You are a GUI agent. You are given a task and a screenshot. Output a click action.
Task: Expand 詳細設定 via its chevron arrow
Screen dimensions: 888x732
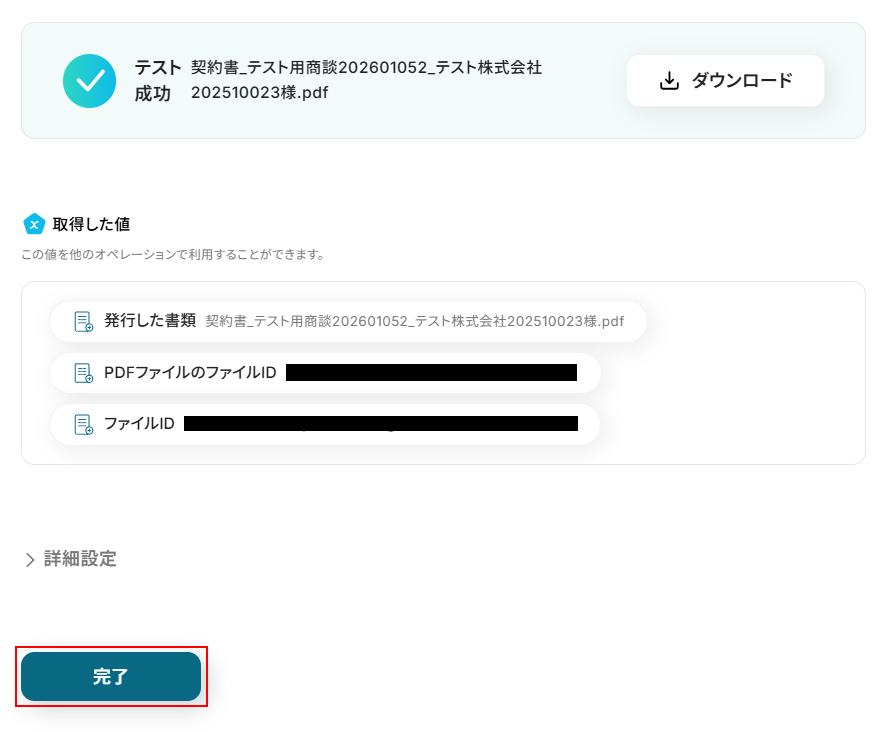pyautogui.click(x=30, y=560)
